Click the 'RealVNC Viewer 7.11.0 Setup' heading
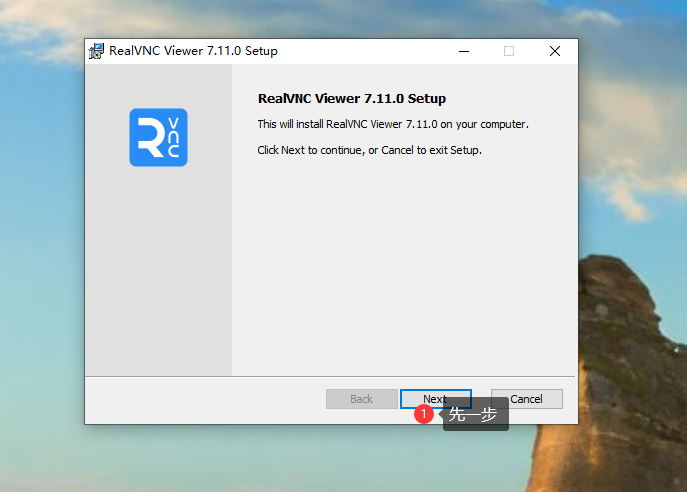Screen dimensions: 687x492 click(x=352, y=99)
